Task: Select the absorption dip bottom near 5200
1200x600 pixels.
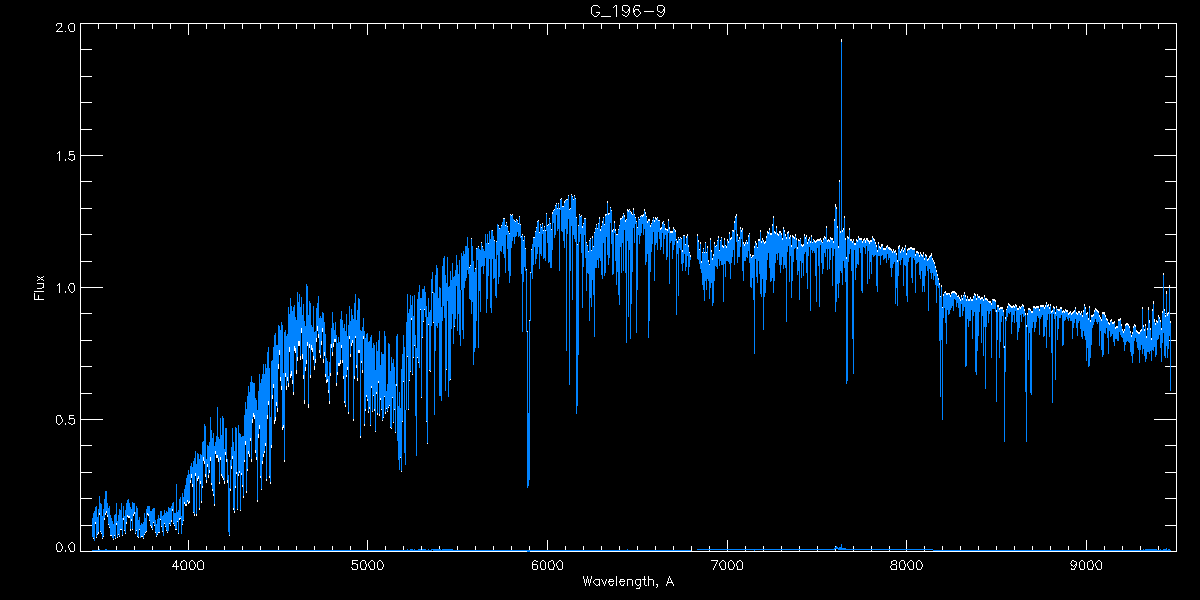Action: [401, 468]
